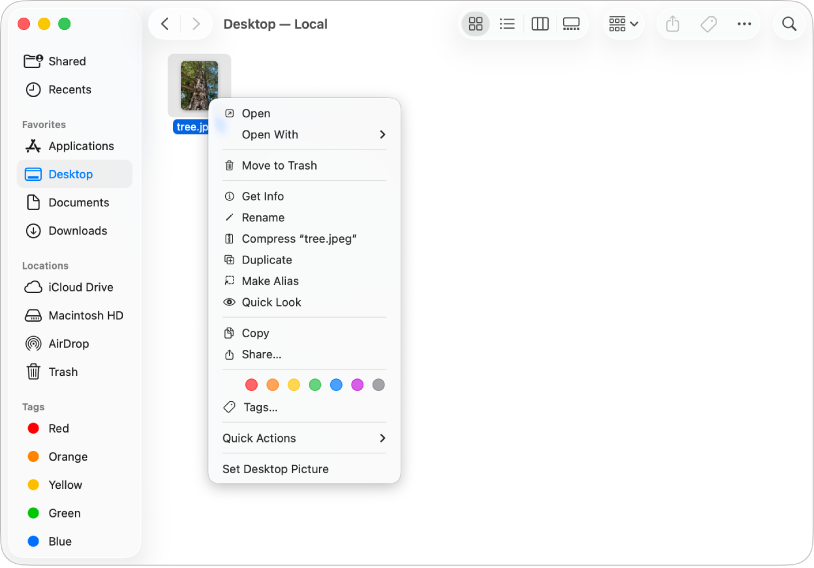
Task: Click the Share icon in the toolbar
Action: (673, 24)
